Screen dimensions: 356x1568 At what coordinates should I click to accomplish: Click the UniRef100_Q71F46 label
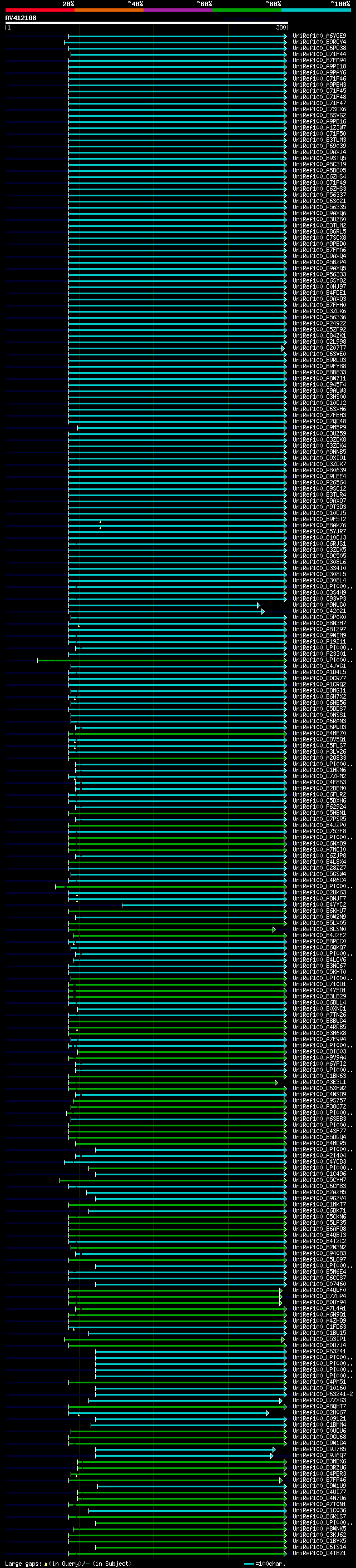point(319,78)
